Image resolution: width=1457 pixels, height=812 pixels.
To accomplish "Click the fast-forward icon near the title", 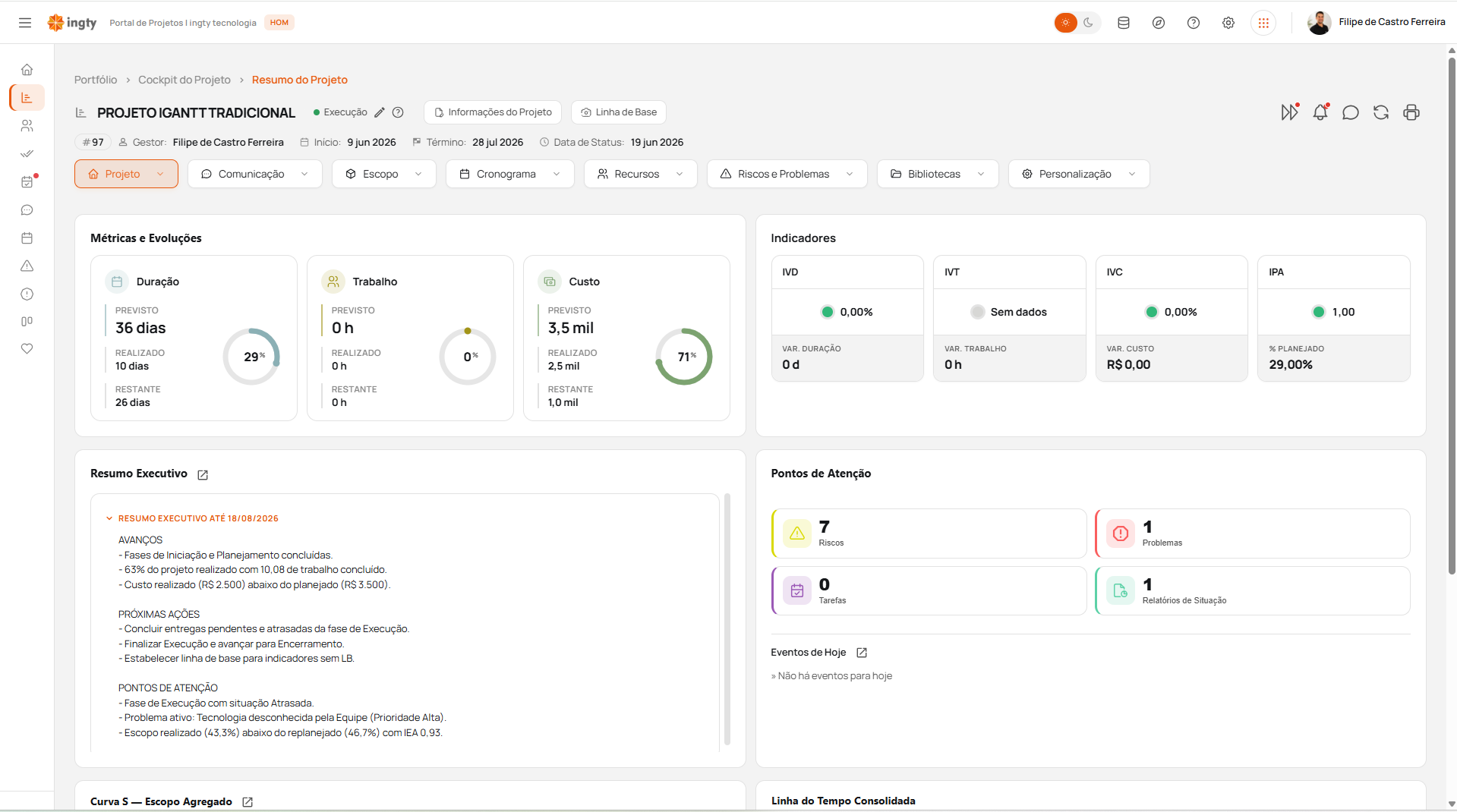I will pyautogui.click(x=1289, y=112).
